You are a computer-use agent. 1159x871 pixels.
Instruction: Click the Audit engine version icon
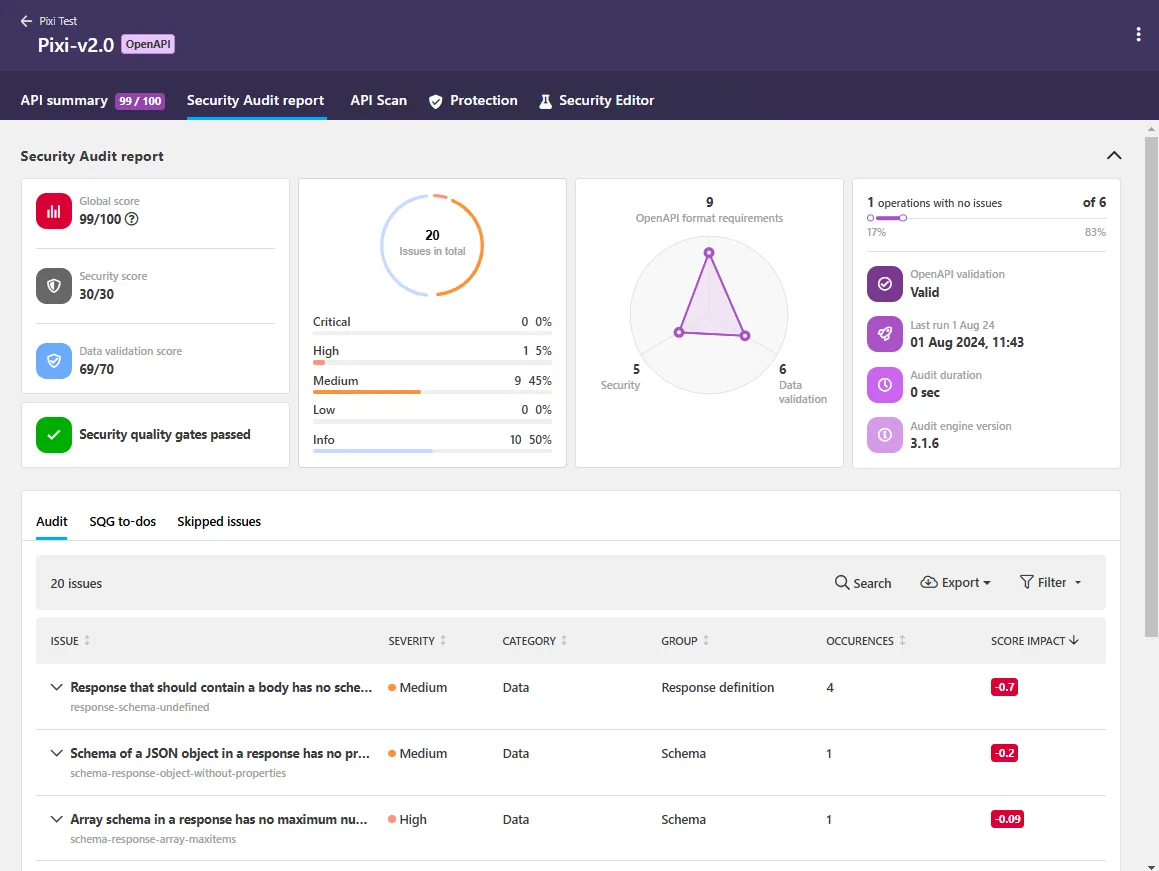(x=884, y=436)
